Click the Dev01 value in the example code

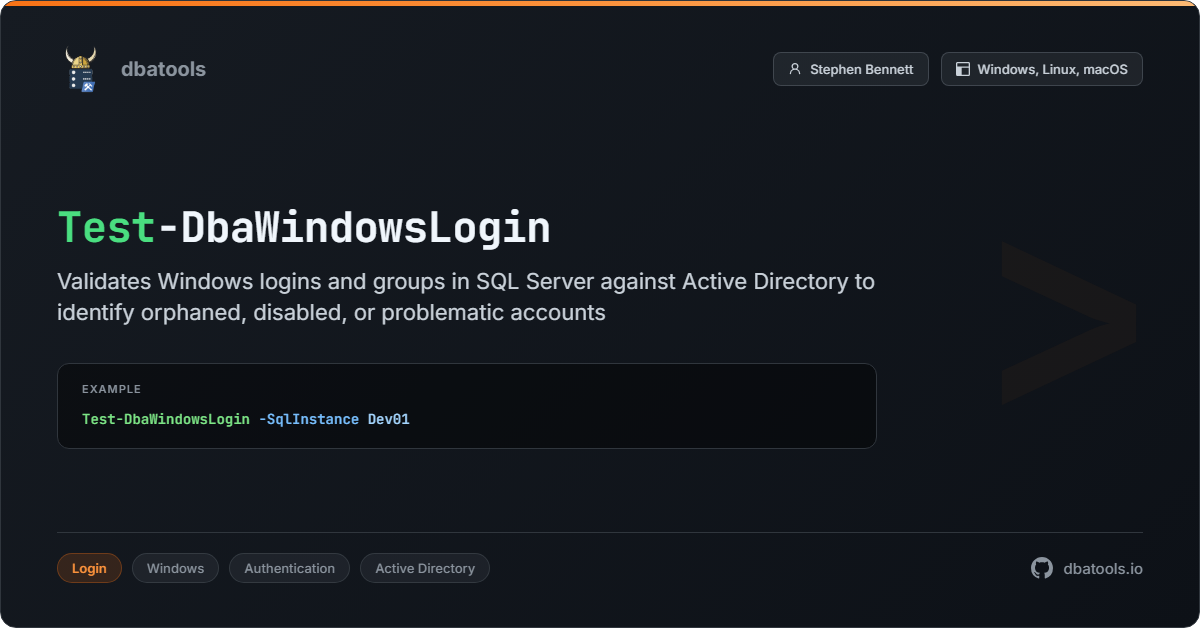pos(389,419)
